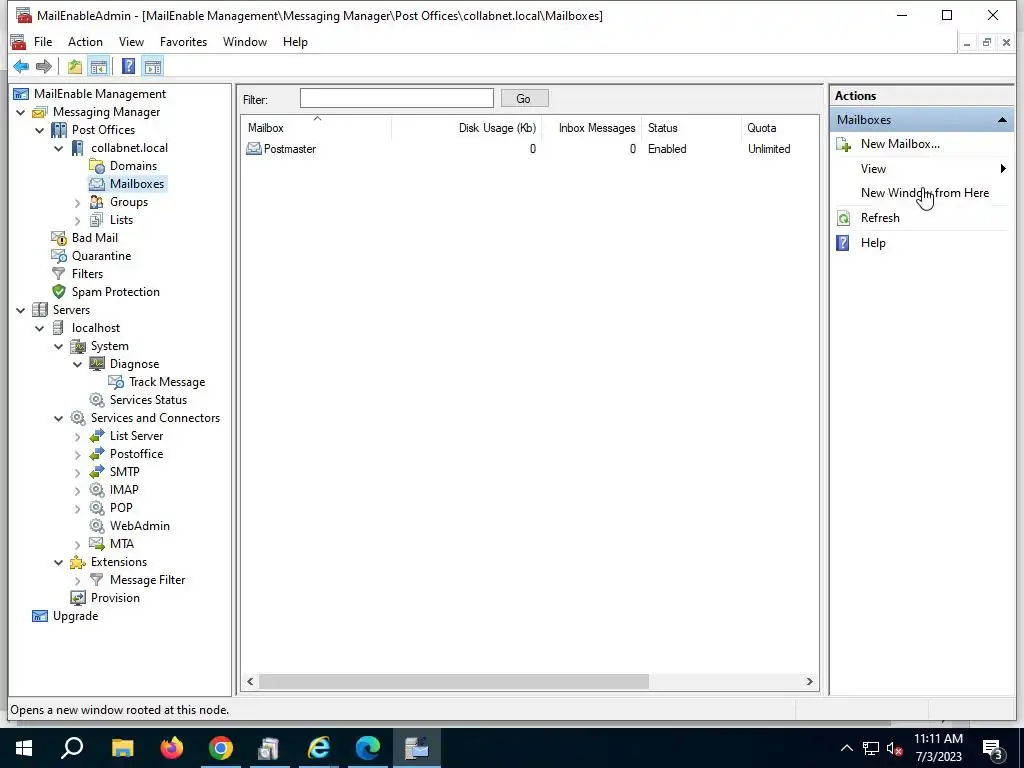Screen dimensions: 1024x768
Task: Select the Services Status gear icon
Action: [x=97, y=400]
